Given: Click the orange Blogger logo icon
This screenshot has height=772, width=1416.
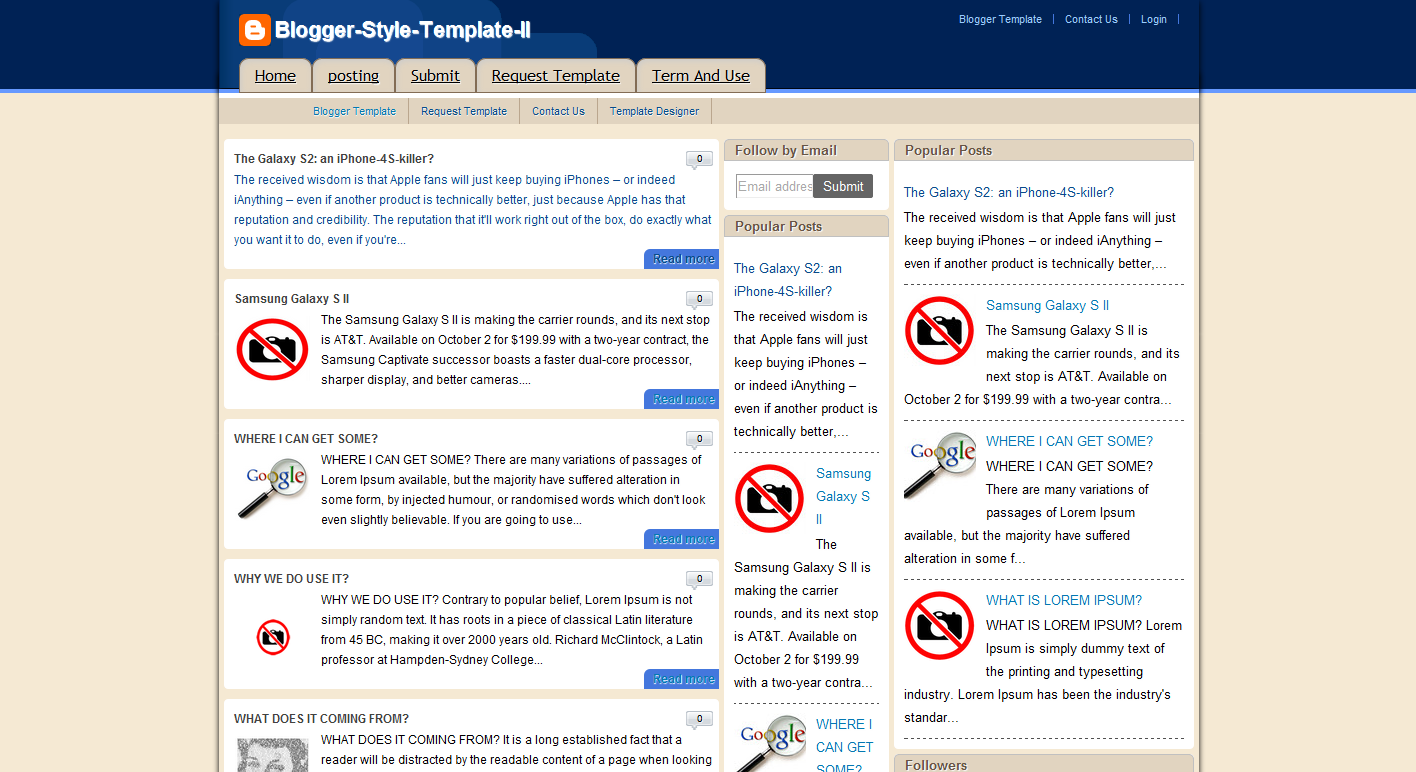Looking at the screenshot, I should pos(255,30).
